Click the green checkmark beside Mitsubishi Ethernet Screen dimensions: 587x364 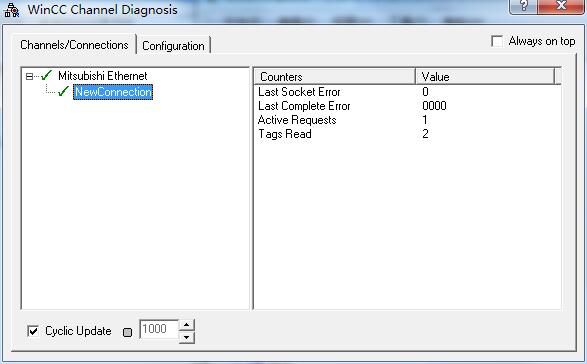point(46,76)
